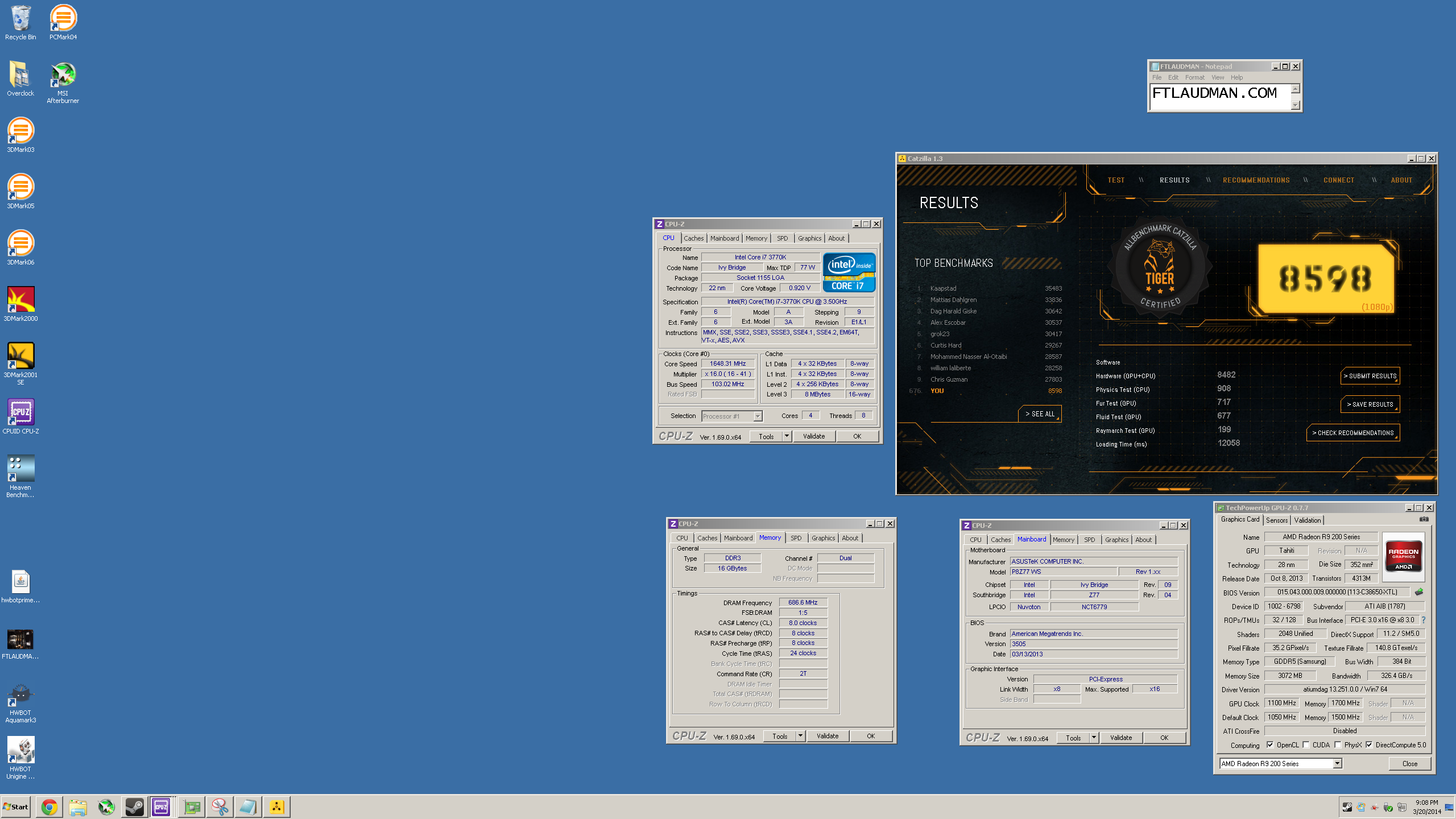The height and width of the screenshot is (819, 1456).
Task: Open the Overclock folder on the desktop
Action: pos(20,79)
